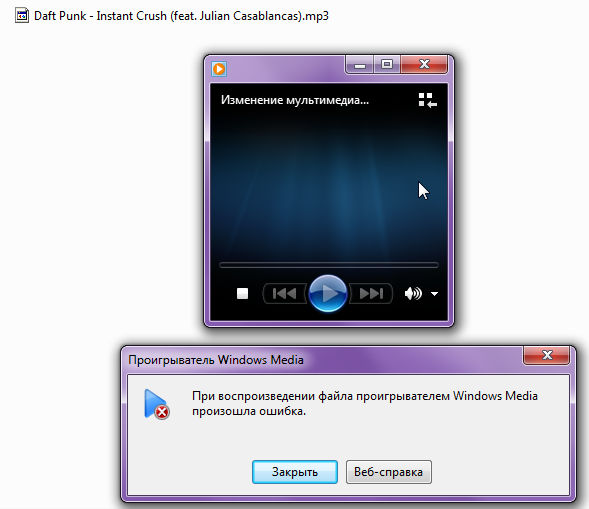Close the media player window
This screenshot has height=509, width=589.
point(424,65)
